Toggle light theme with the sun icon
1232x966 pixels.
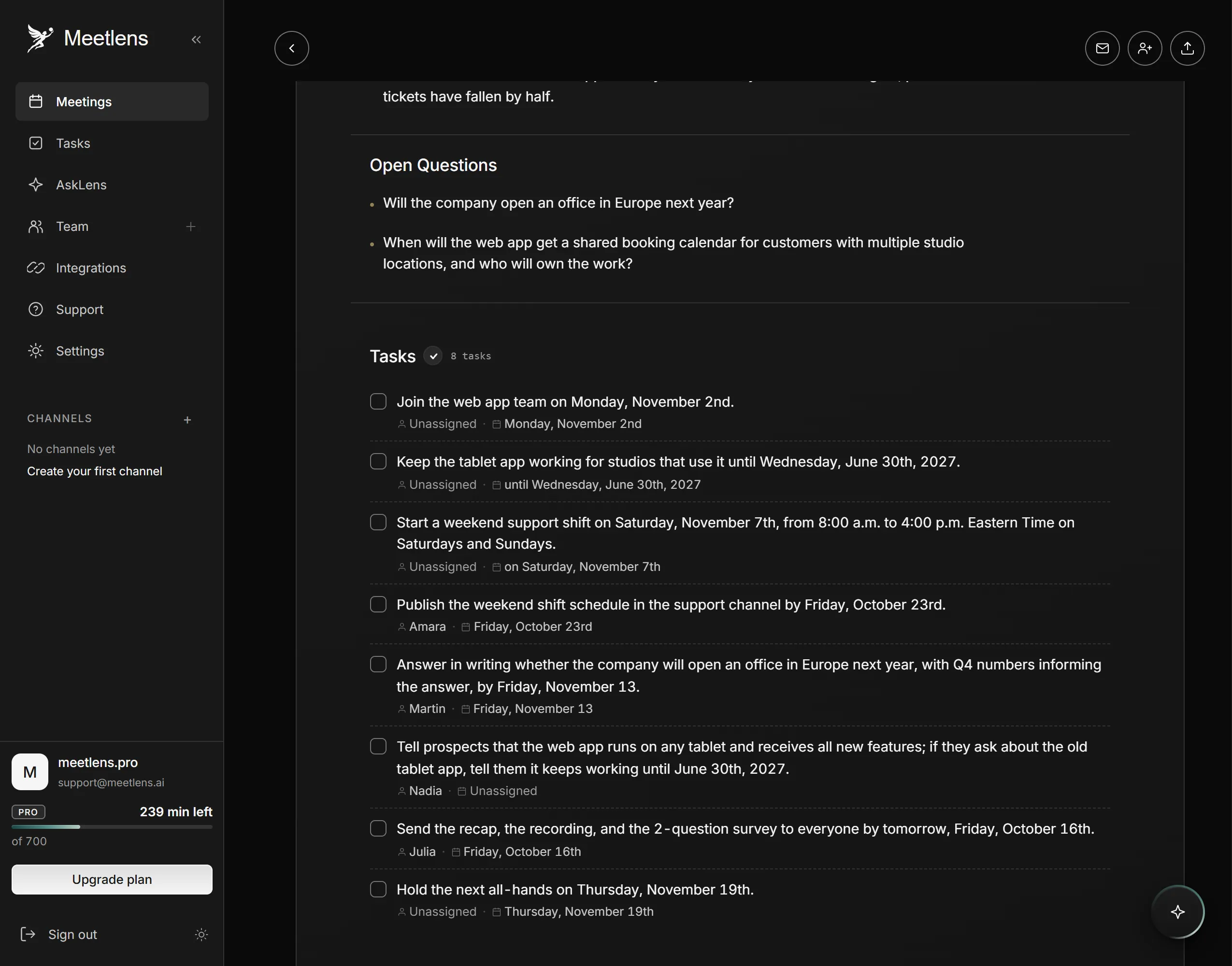(201, 934)
